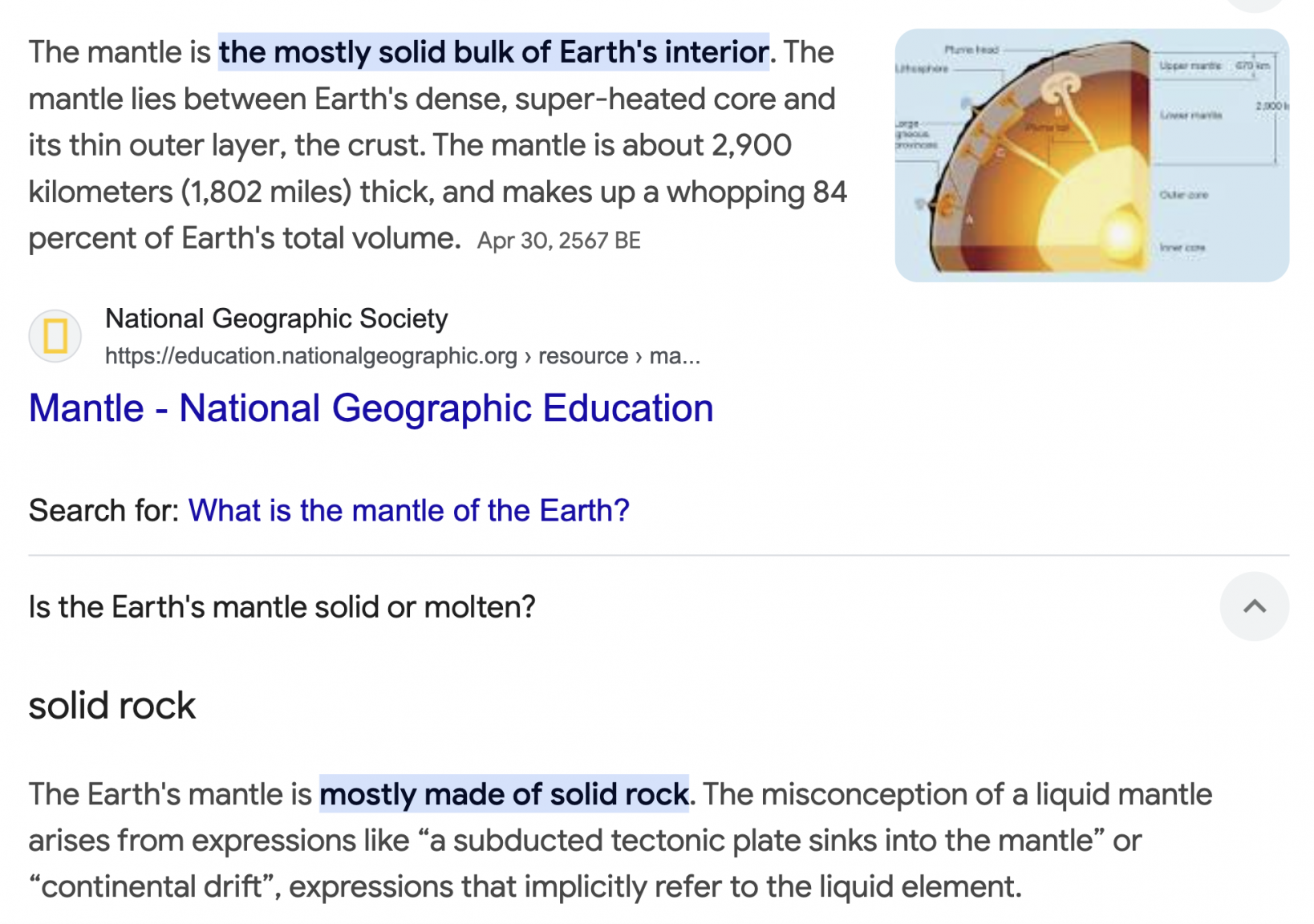Image resolution: width=1314 pixels, height=924 pixels.
Task: Click the National Geographic Society site name
Action: [x=277, y=318]
